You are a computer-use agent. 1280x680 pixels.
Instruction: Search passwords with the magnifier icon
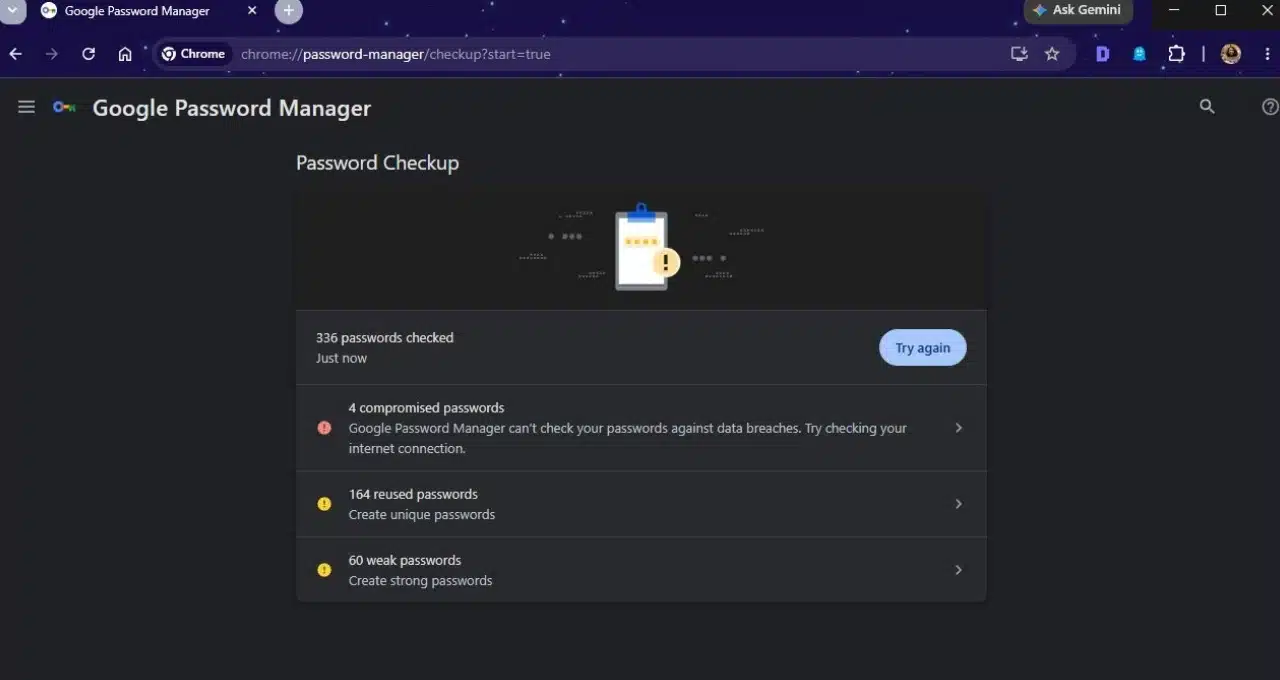[x=1207, y=107]
